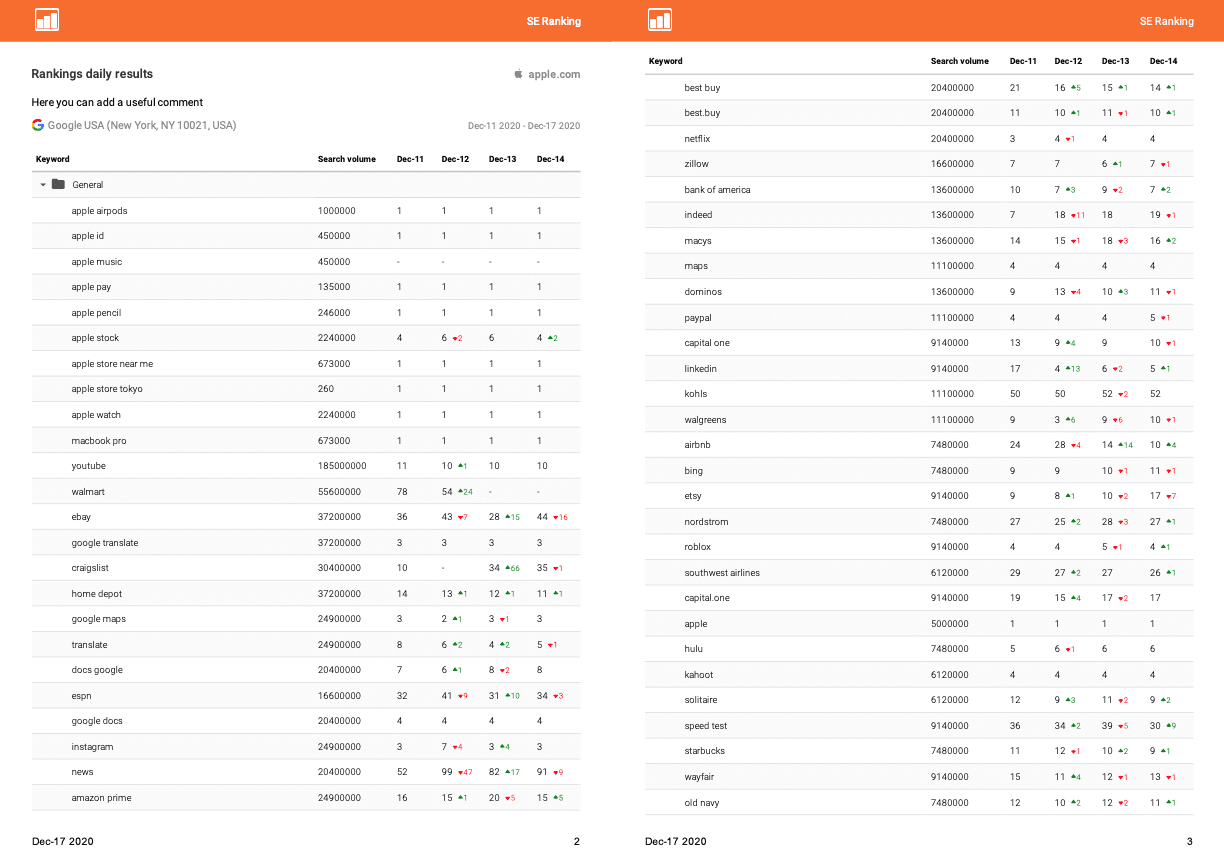Screen dimensions: 1224x865
Task: Click the walmart search volume '55600000'
Action: (x=339, y=492)
